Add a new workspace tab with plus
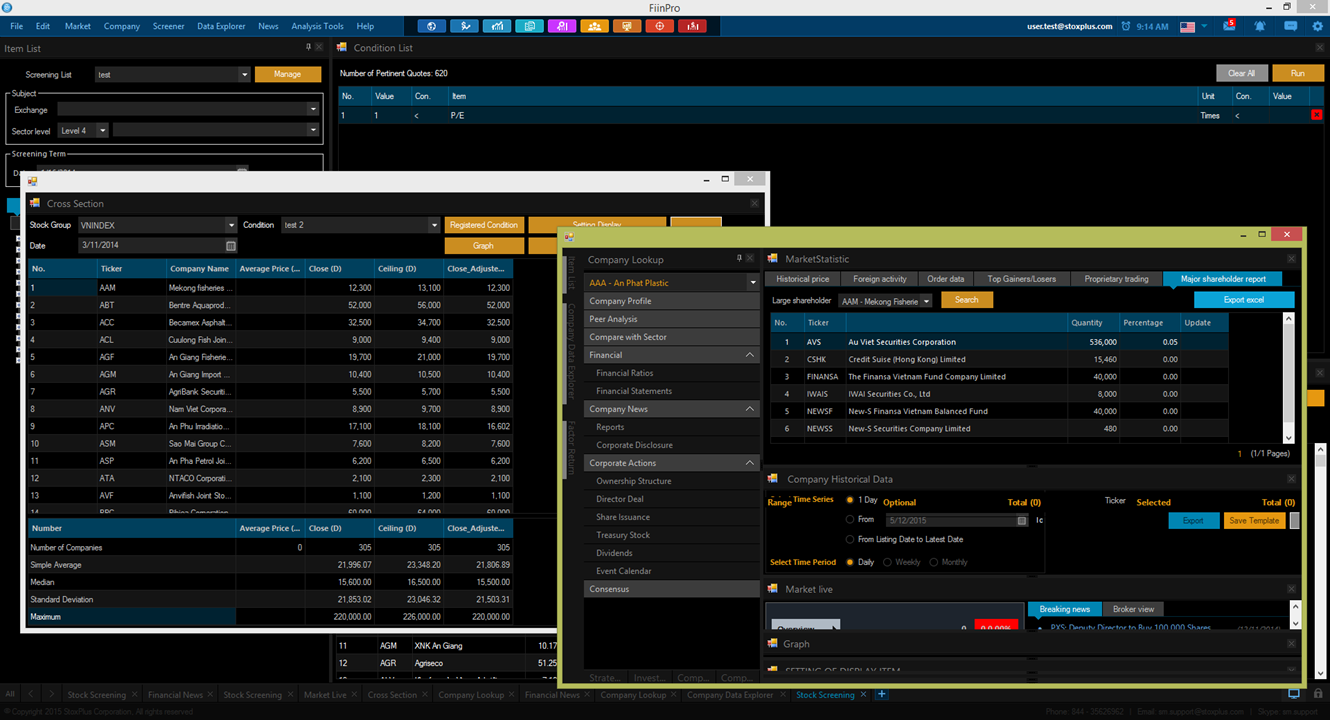The width and height of the screenshot is (1330, 720). [x=881, y=694]
